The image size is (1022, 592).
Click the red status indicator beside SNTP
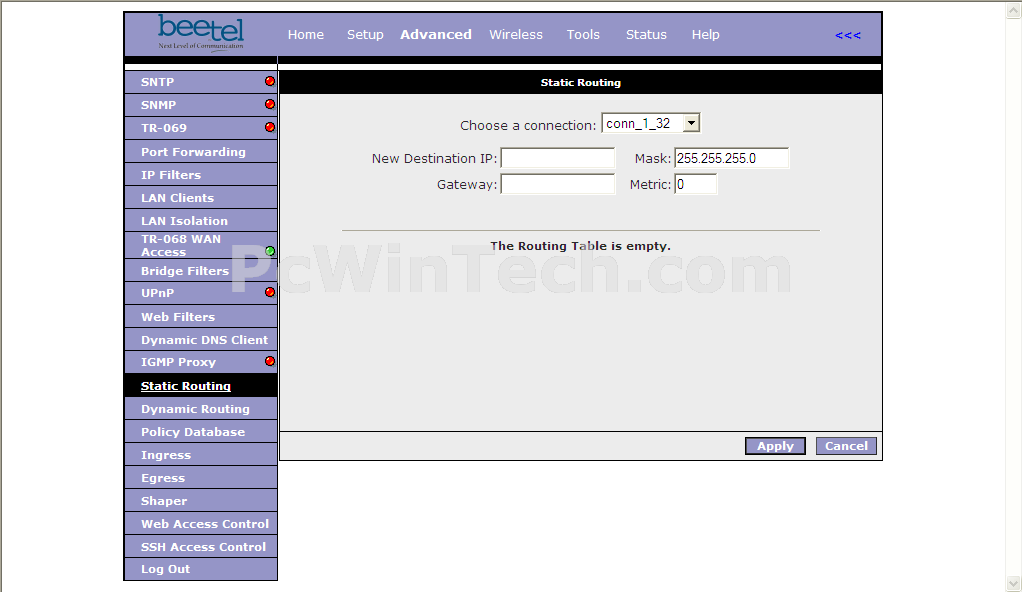tap(270, 81)
